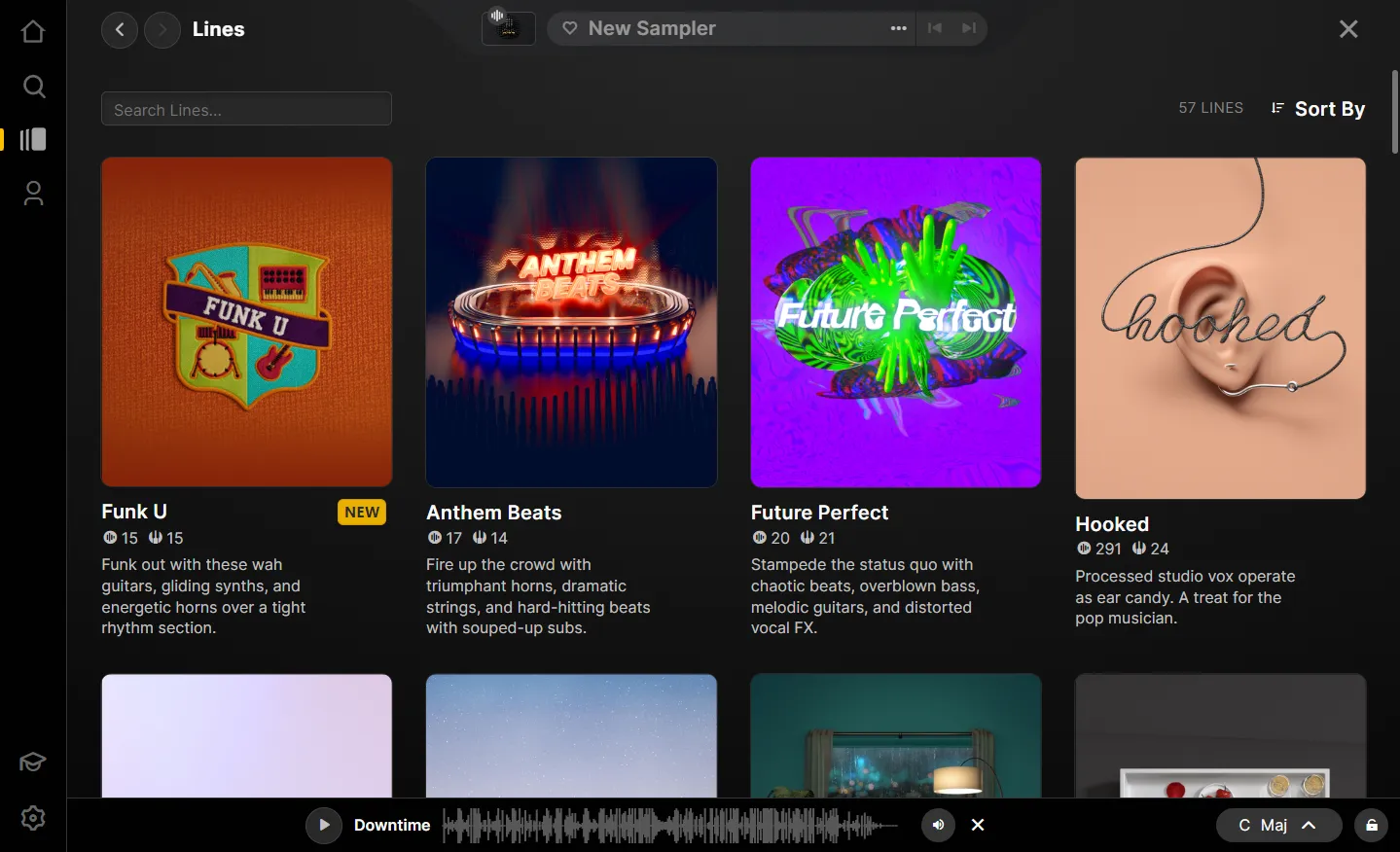The image size is (1400, 852).
Task: Toggle the preview volume speaker icon
Action: 938,825
